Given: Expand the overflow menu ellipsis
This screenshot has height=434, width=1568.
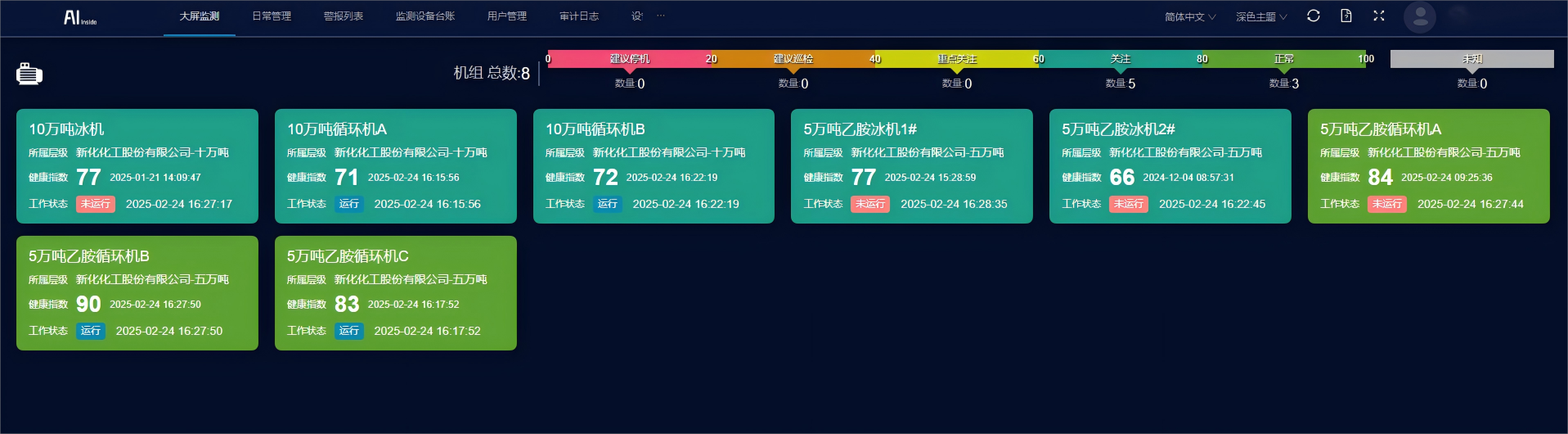Looking at the screenshot, I should (x=661, y=16).
